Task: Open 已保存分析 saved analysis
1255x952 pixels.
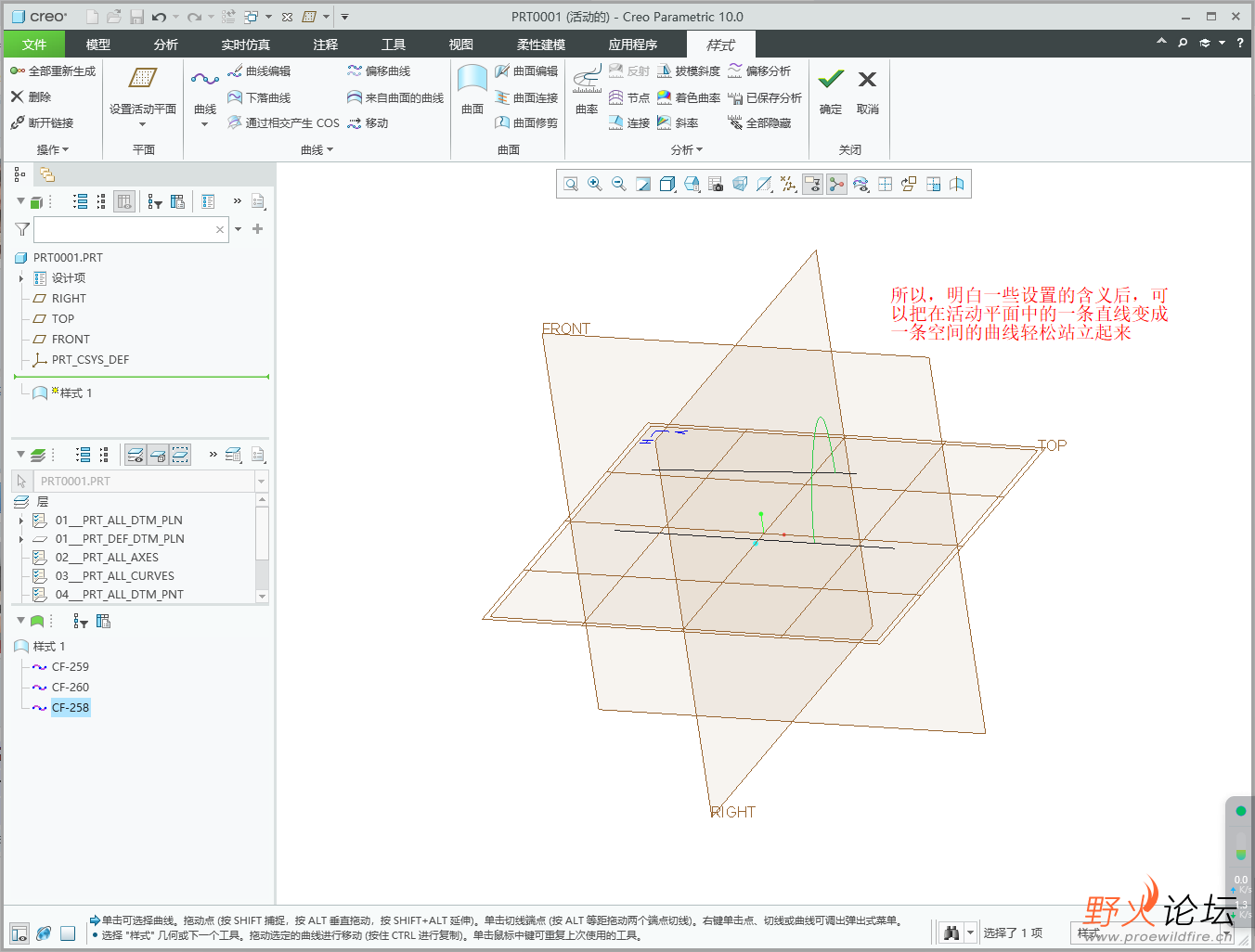Action: point(765,97)
